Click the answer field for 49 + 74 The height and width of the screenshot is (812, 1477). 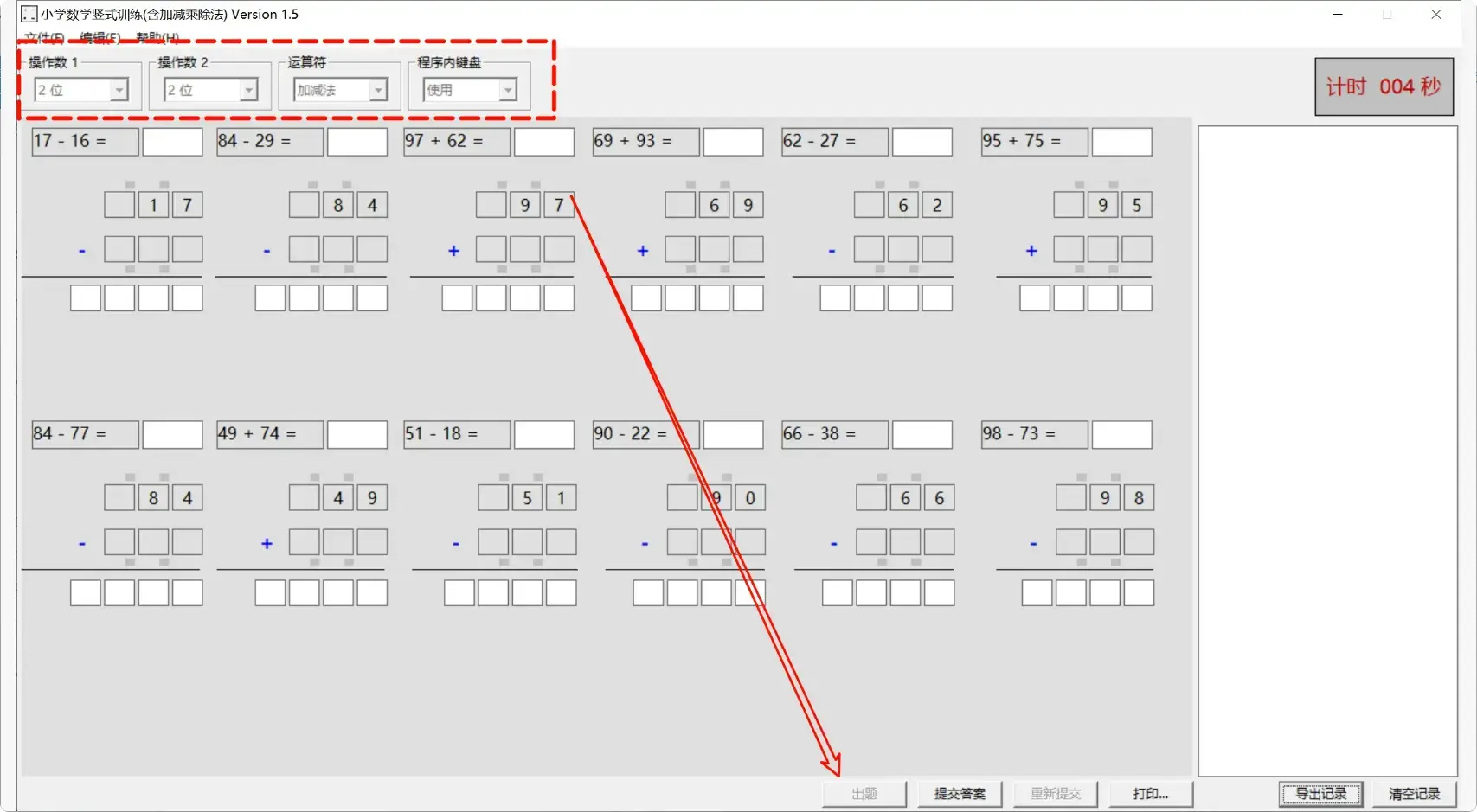(x=356, y=435)
